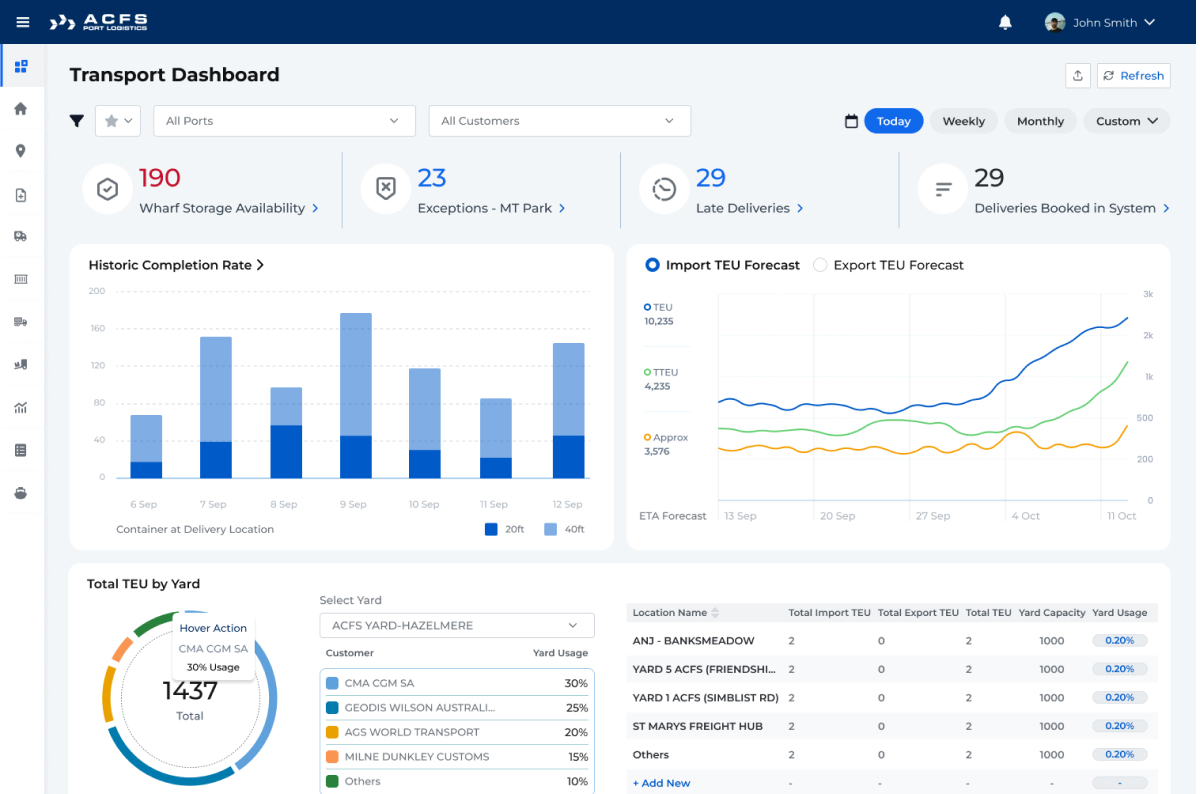Image resolution: width=1200 pixels, height=794 pixels.
Task: Click the notification bell icon
Action: [x=1005, y=22]
